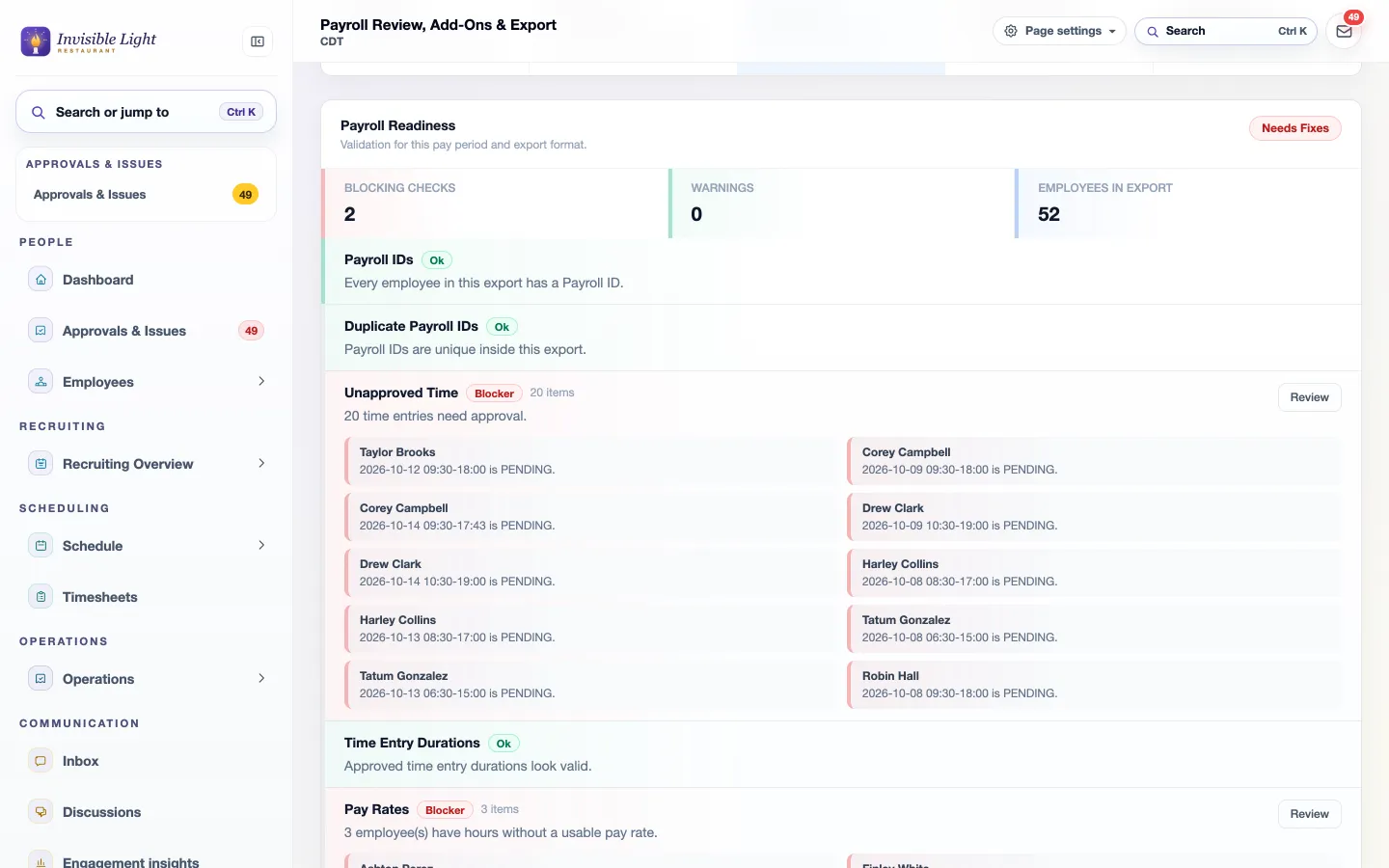Click the Employees people icon
The image size is (1389, 868).
click(41, 382)
